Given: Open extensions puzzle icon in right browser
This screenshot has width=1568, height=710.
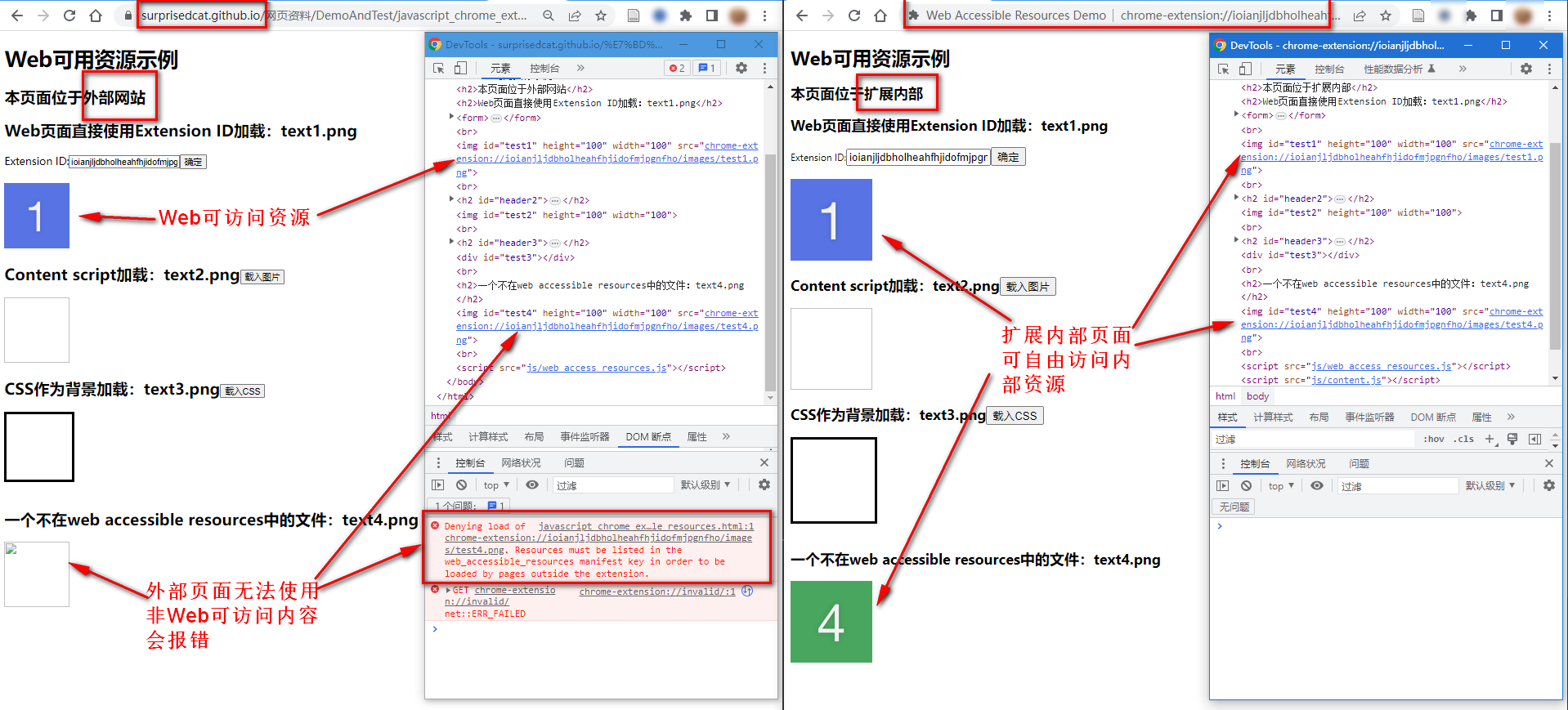Looking at the screenshot, I should click(x=1471, y=16).
